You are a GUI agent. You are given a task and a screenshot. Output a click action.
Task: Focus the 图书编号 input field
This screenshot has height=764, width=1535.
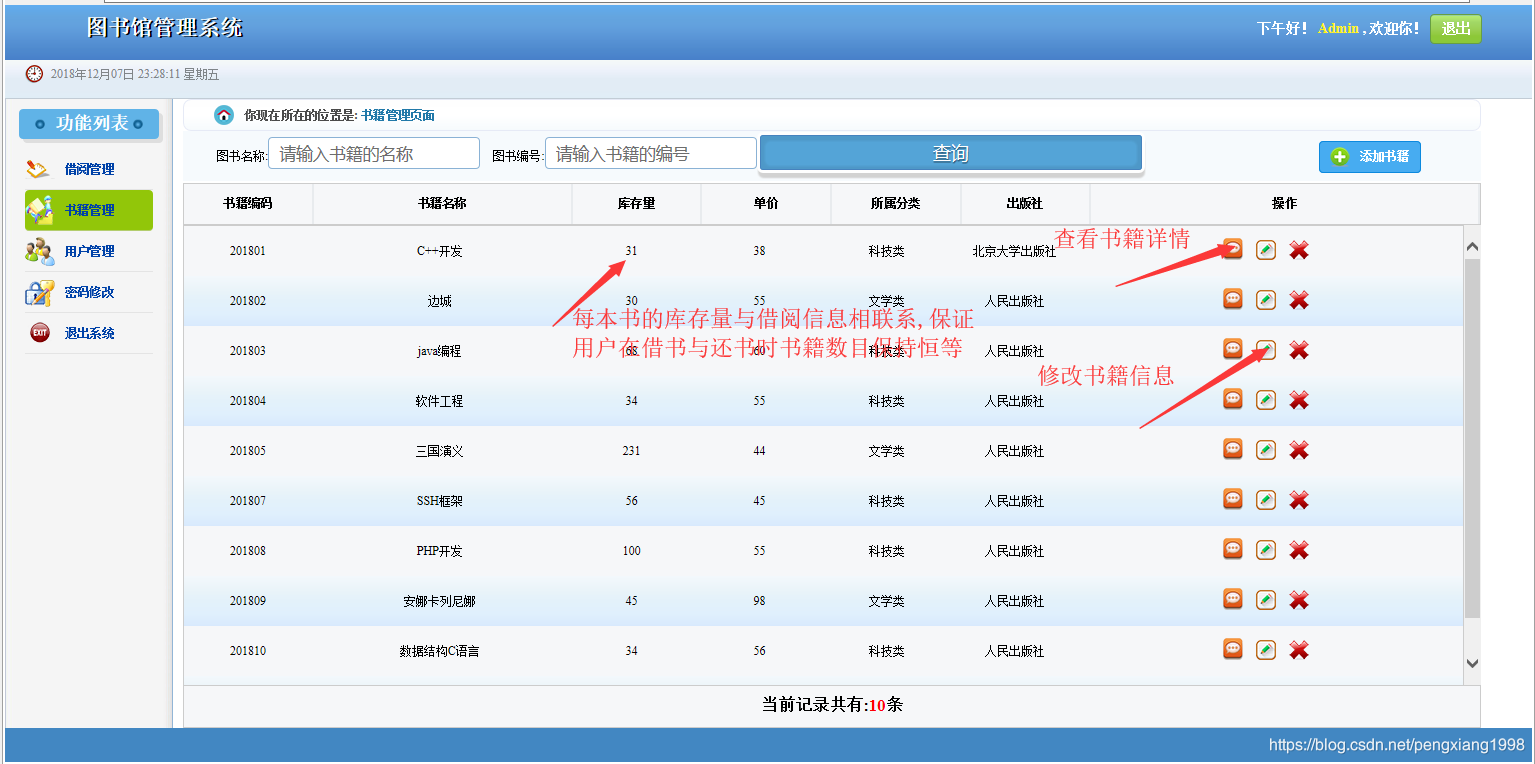pyautogui.click(x=651, y=154)
